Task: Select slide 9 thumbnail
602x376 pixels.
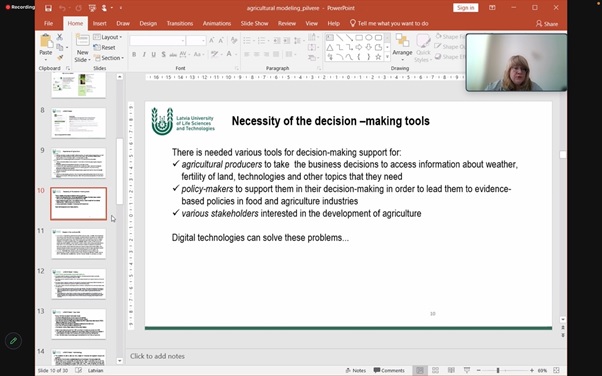Action: [x=79, y=163]
